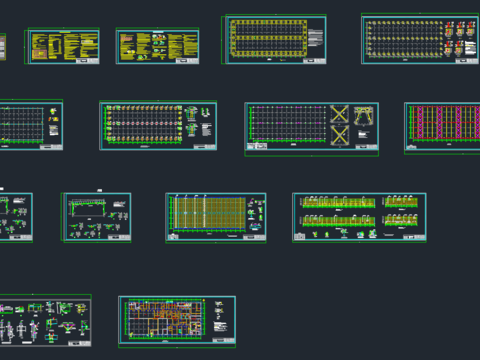Select the second notes sheet with green diagrams
The width and height of the screenshot is (480, 360).
[157, 46]
